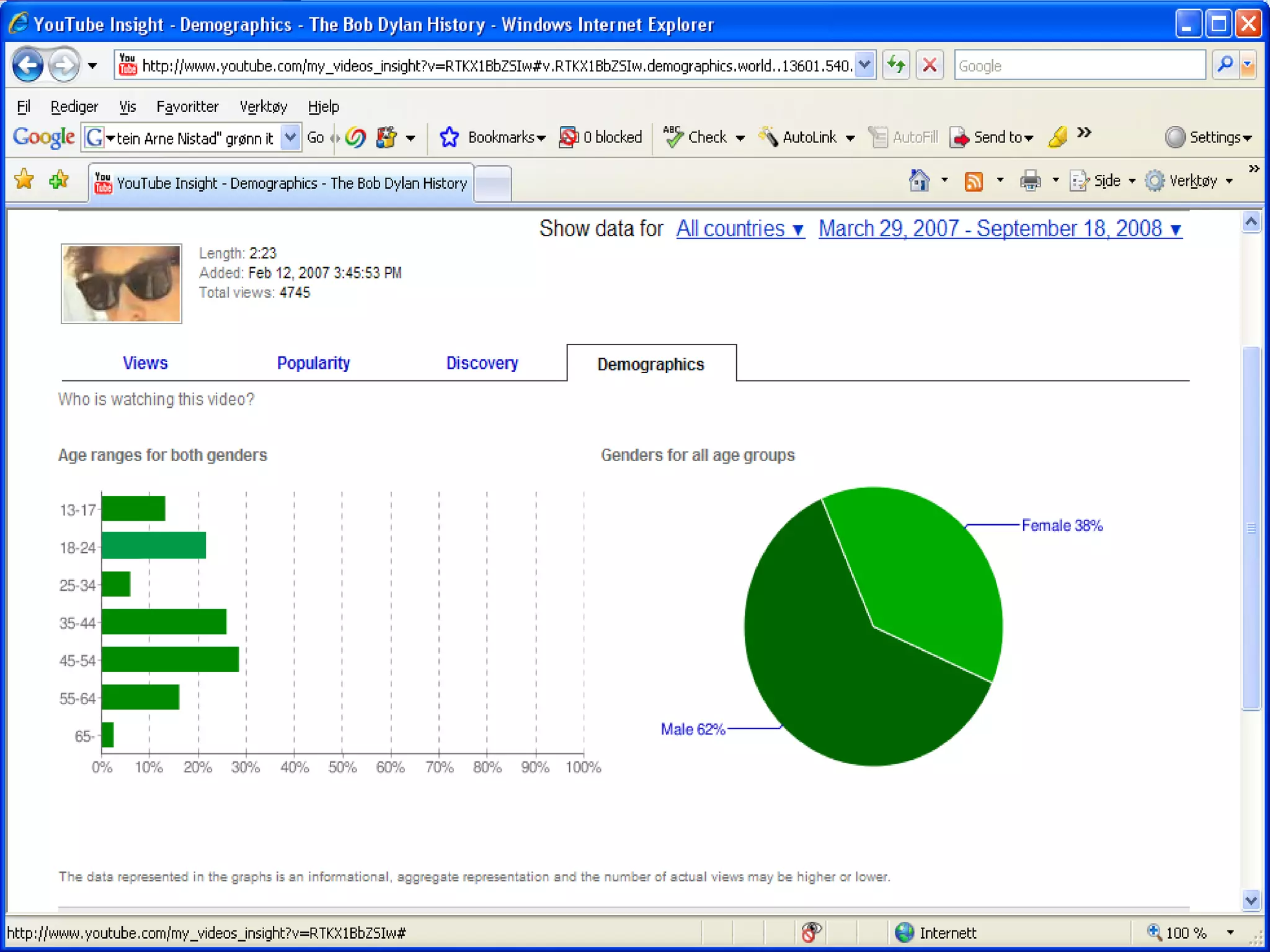This screenshot has width=1270, height=952.
Task: Click the vertical scrollbar down arrow
Action: [x=1251, y=900]
